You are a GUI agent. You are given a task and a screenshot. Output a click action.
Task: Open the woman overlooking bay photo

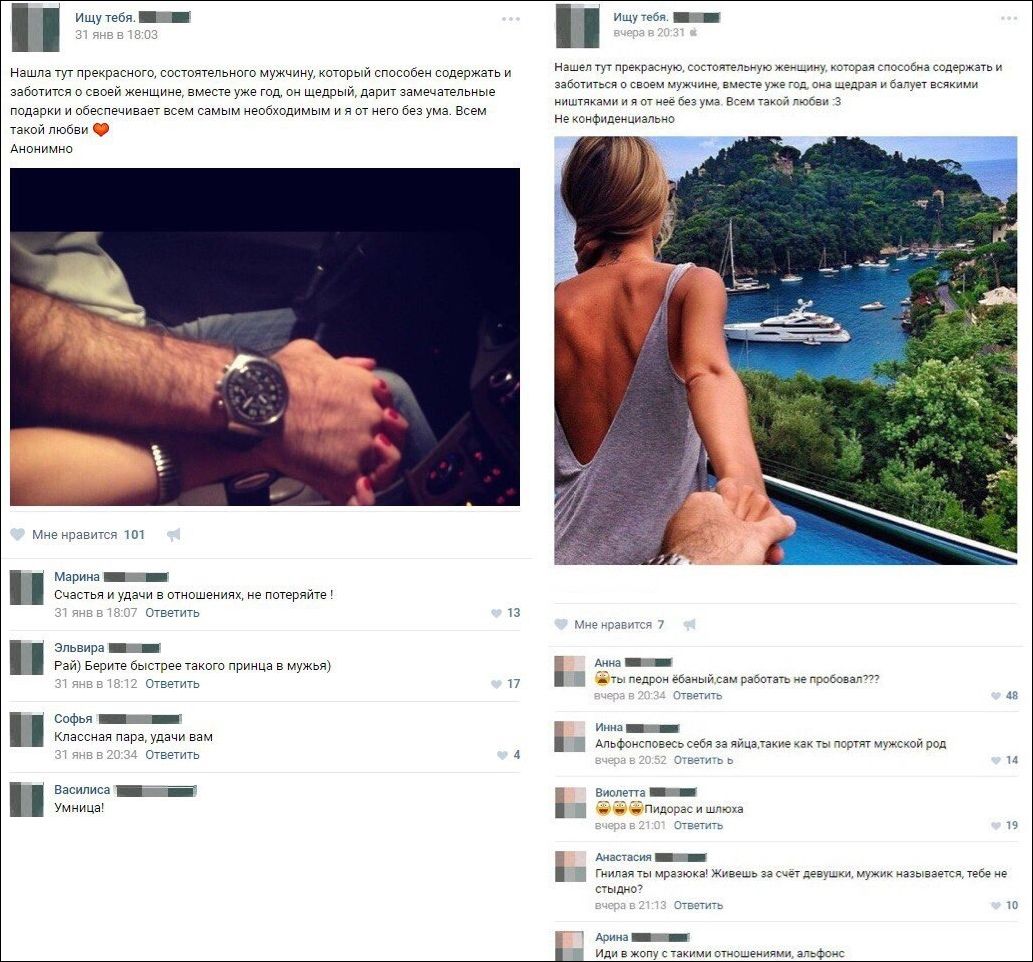click(785, 351)
